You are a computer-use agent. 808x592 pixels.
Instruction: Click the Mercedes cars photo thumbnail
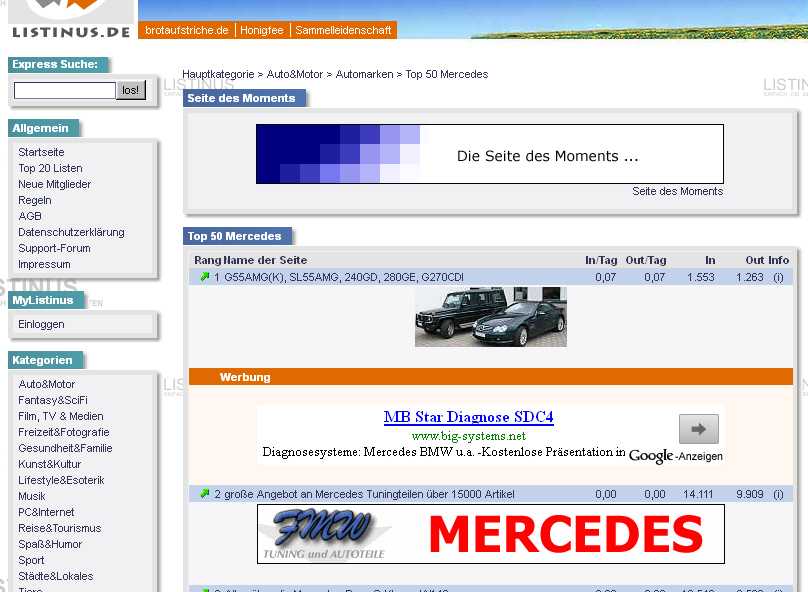(x=491, y=317)
